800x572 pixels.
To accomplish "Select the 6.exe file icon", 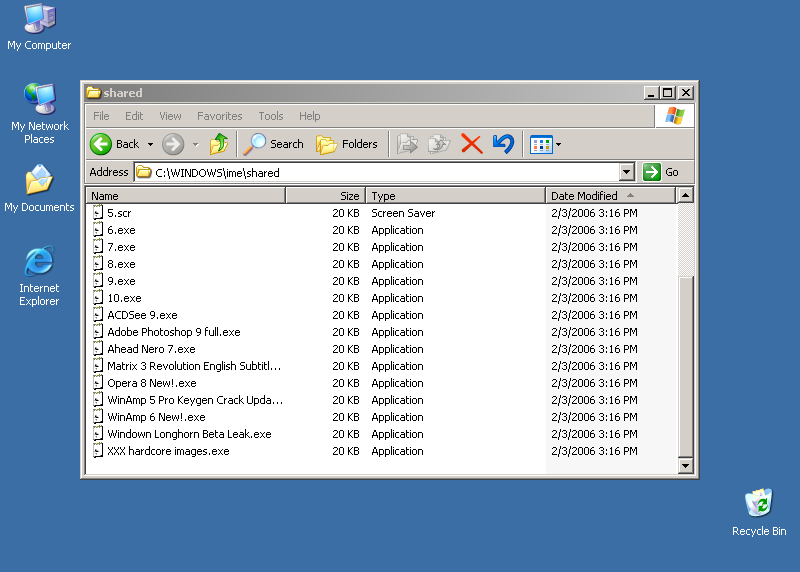I will [98, 230].
